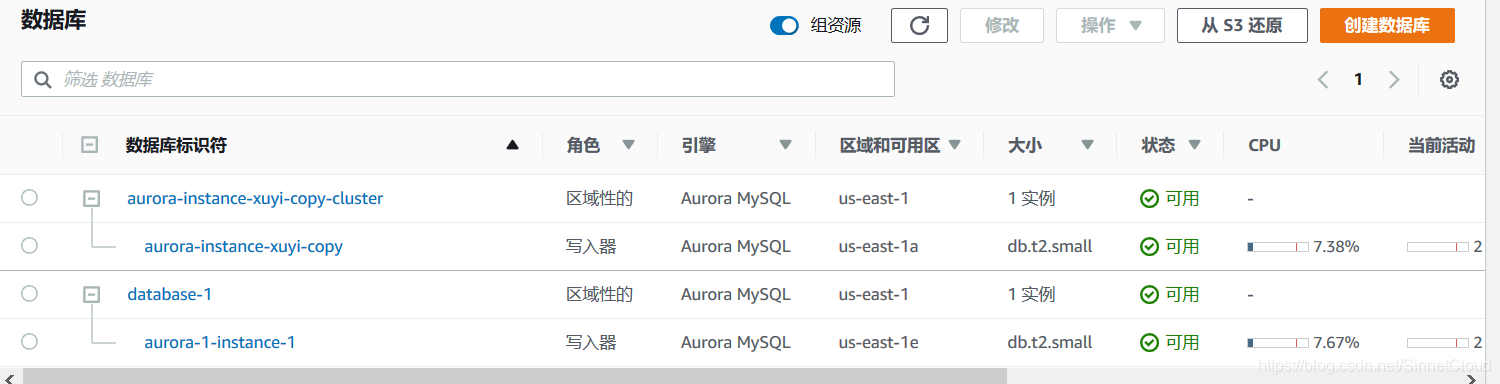Collapse all groups via header minus box
The height and width of the screenshot is (384, 1500).
pyautogui.click(x=89, y=145)
